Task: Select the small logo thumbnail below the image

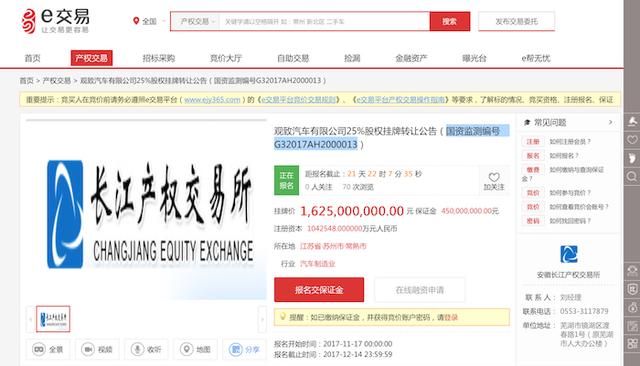Action: [x=53, y=319]
